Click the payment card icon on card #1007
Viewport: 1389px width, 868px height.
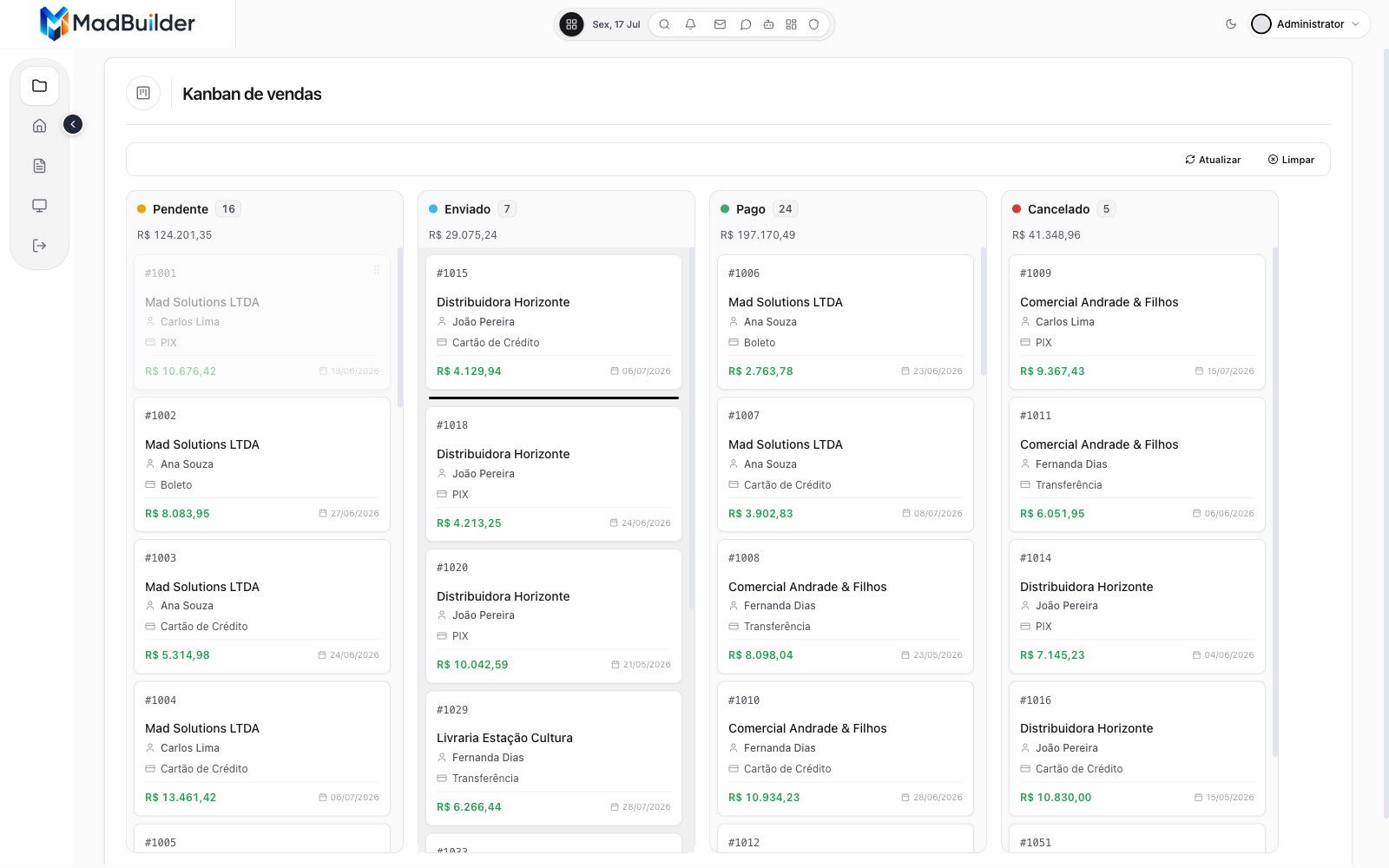pos(734,485)
